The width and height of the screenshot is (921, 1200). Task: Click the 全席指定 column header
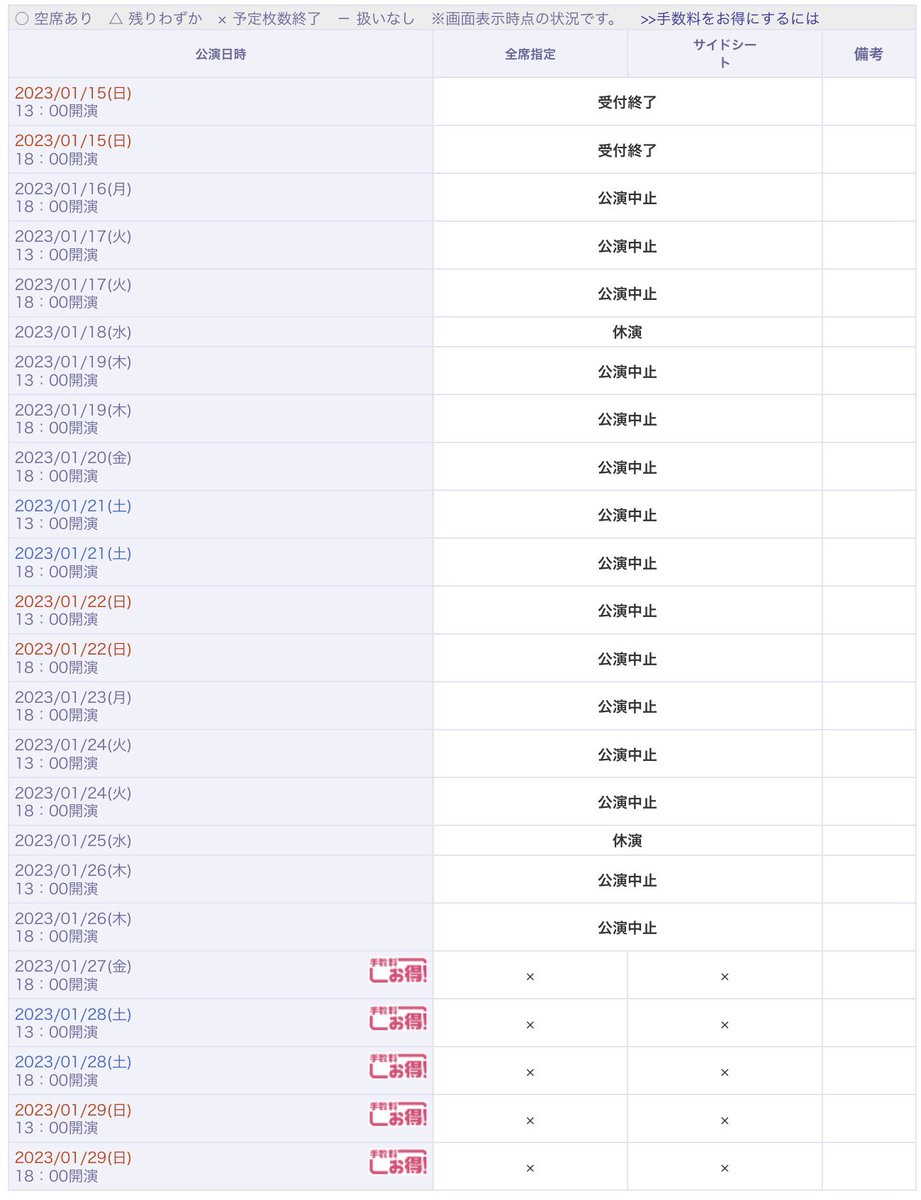[530, 54]
